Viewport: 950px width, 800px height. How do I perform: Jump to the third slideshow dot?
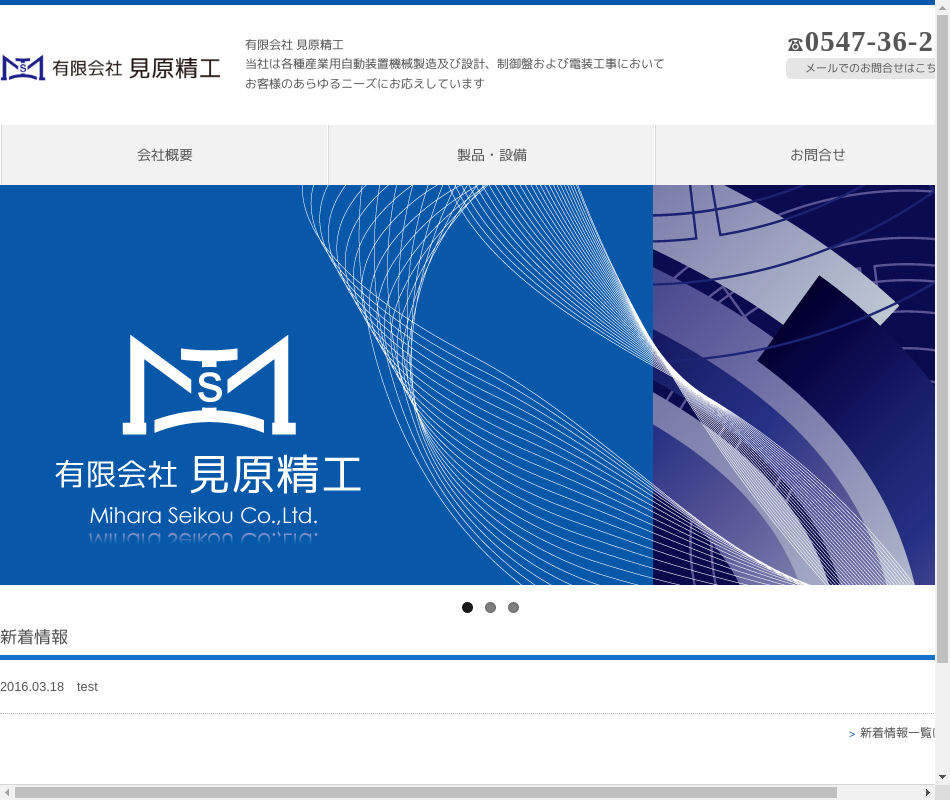[x=513, y=607]
